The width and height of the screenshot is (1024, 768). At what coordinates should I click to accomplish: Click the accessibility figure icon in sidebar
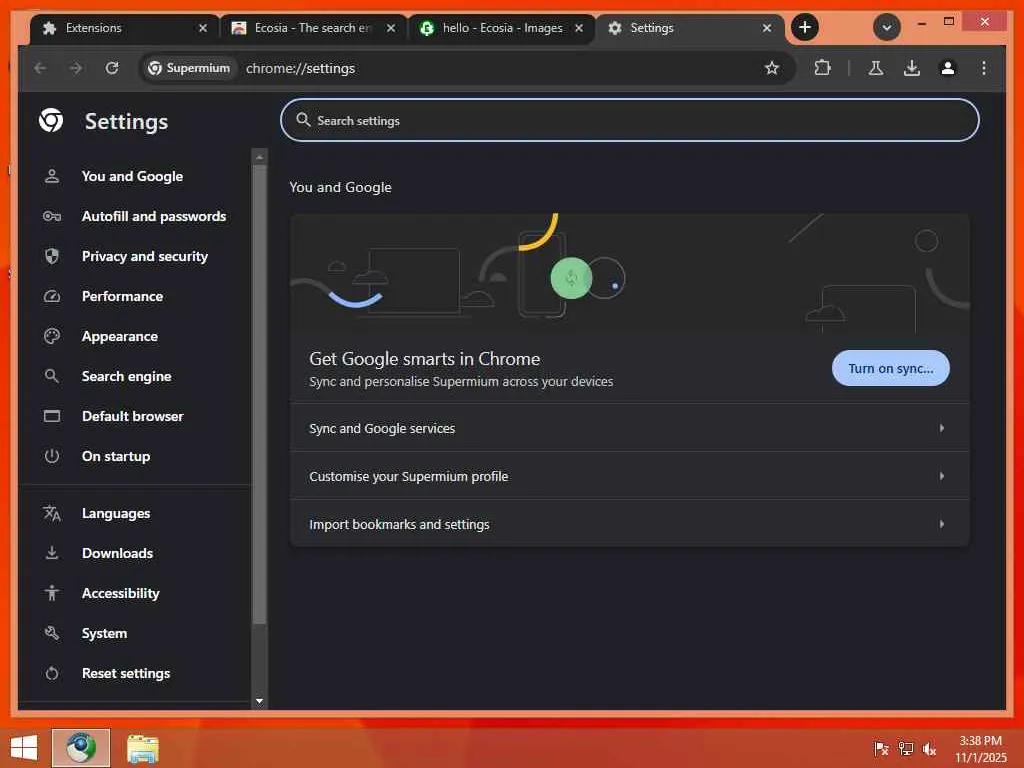(52, 593)
